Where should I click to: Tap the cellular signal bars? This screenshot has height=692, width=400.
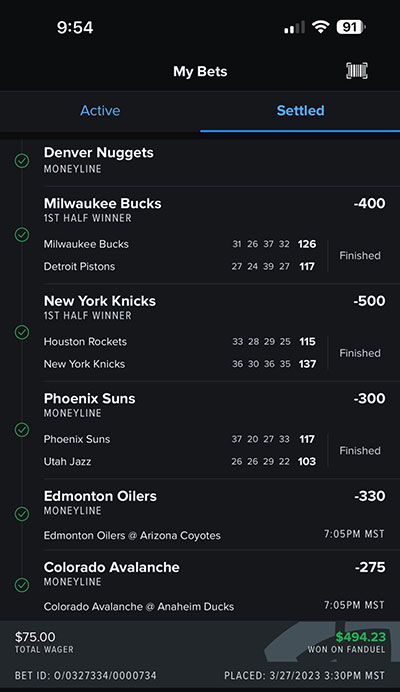click(294, 27)
